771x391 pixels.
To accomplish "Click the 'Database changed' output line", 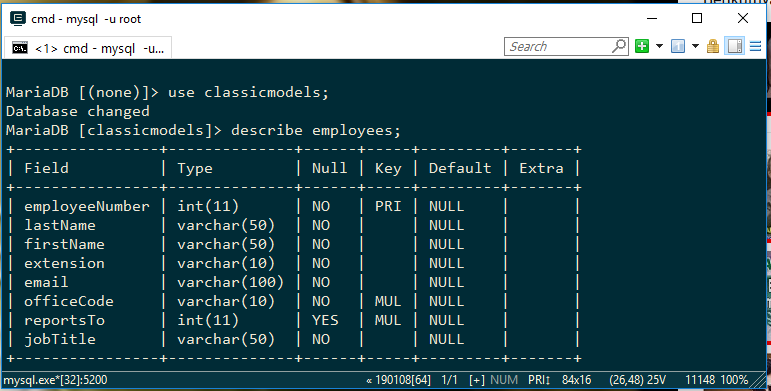I will 78,111.
